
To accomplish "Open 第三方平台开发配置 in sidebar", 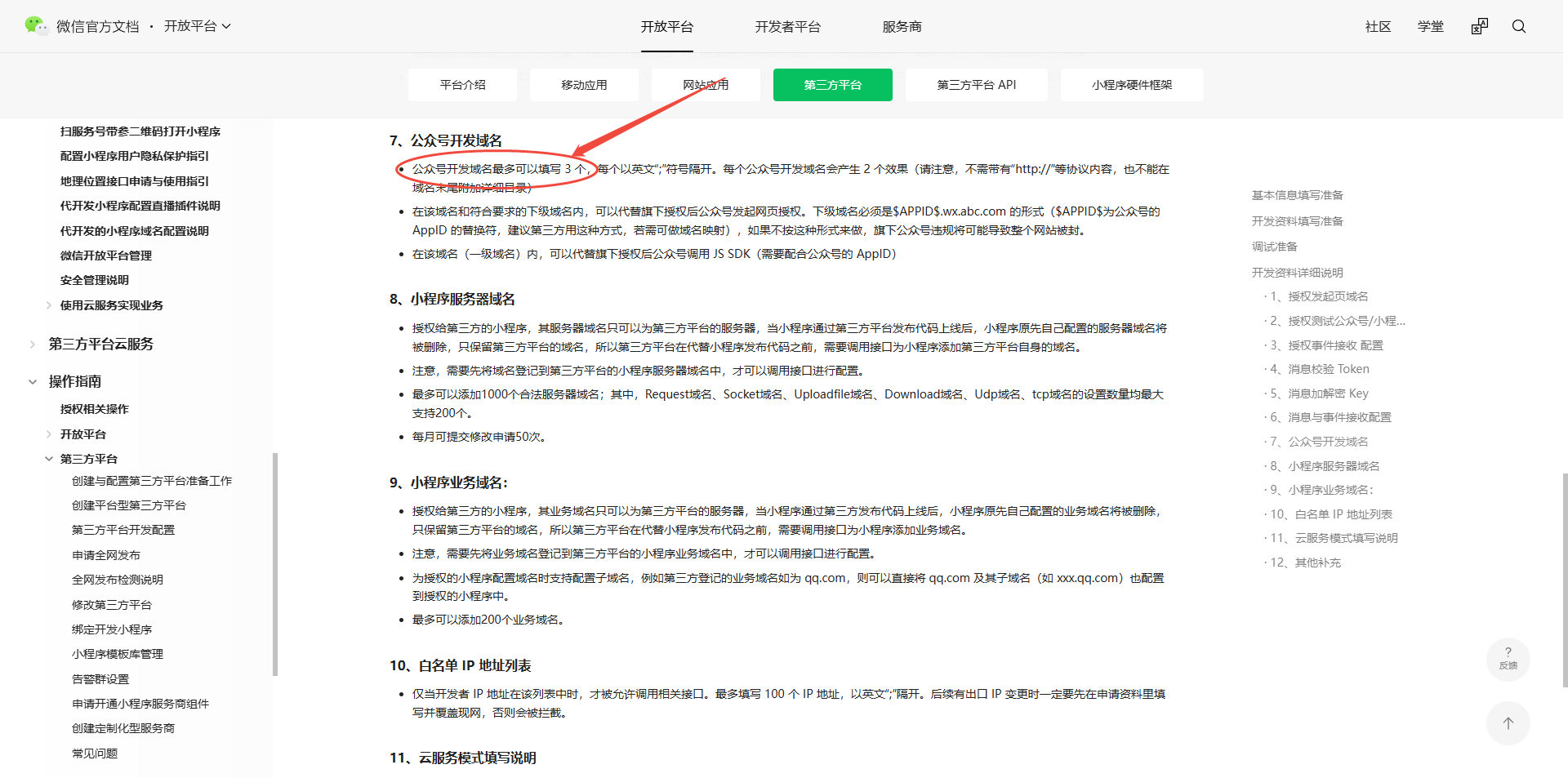I will tap(123, 530).
